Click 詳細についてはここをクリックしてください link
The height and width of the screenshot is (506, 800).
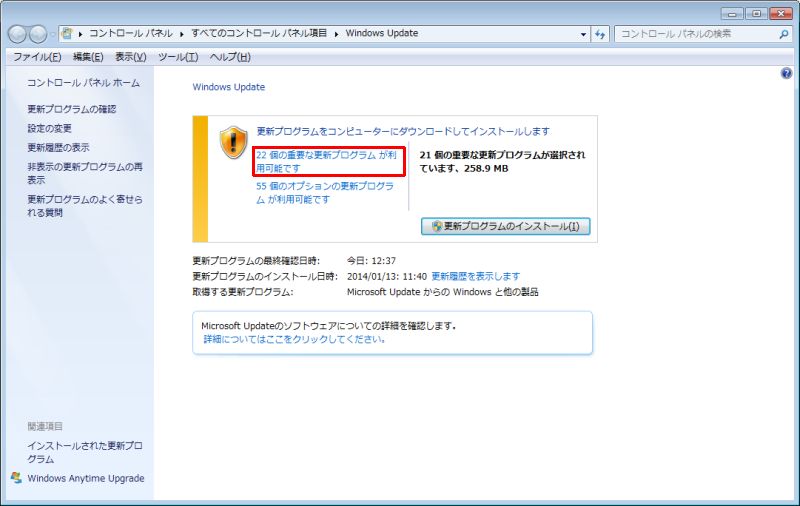click(x=294, y=339)
